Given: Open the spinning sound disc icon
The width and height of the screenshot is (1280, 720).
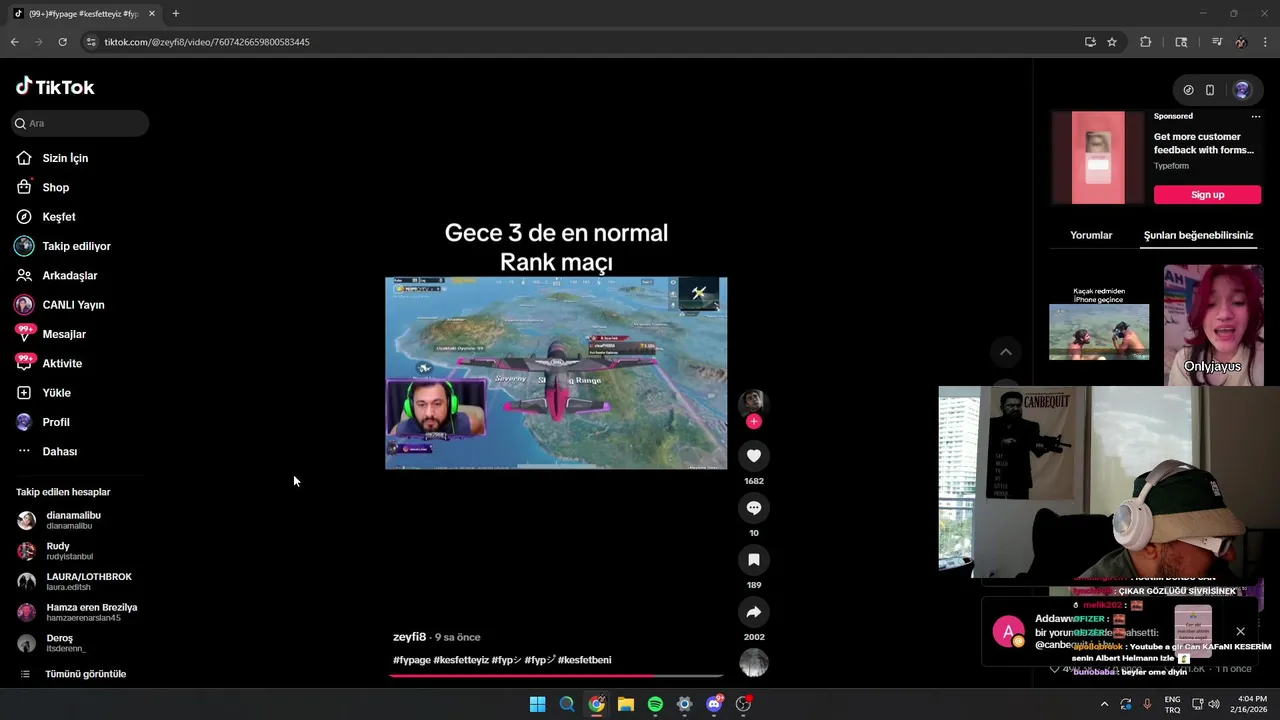Looking at the screenshot, I should point(754,662).
